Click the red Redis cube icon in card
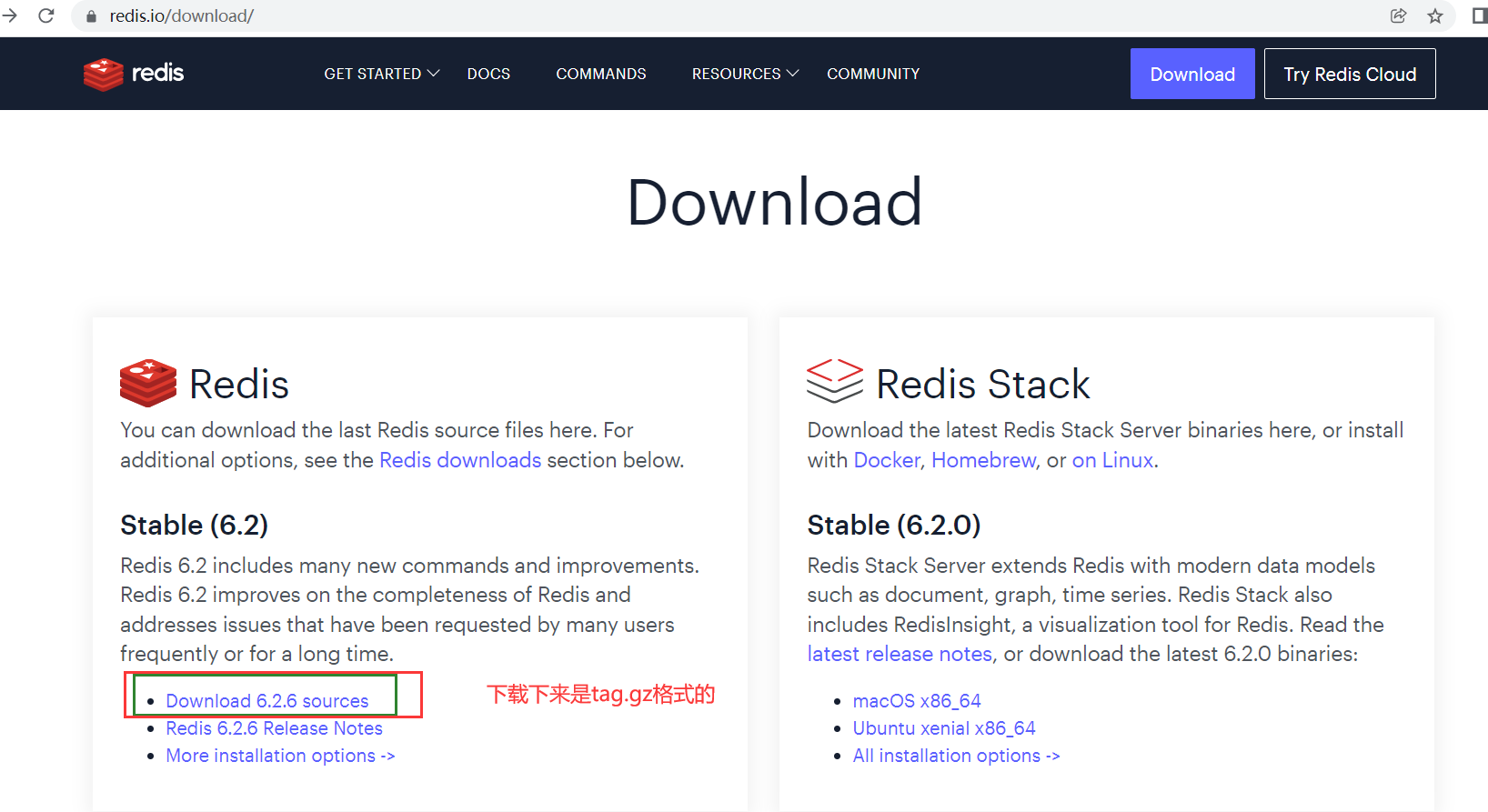Image resolution: width=1488 pixels, height=812 pixels. coord(148,383)
